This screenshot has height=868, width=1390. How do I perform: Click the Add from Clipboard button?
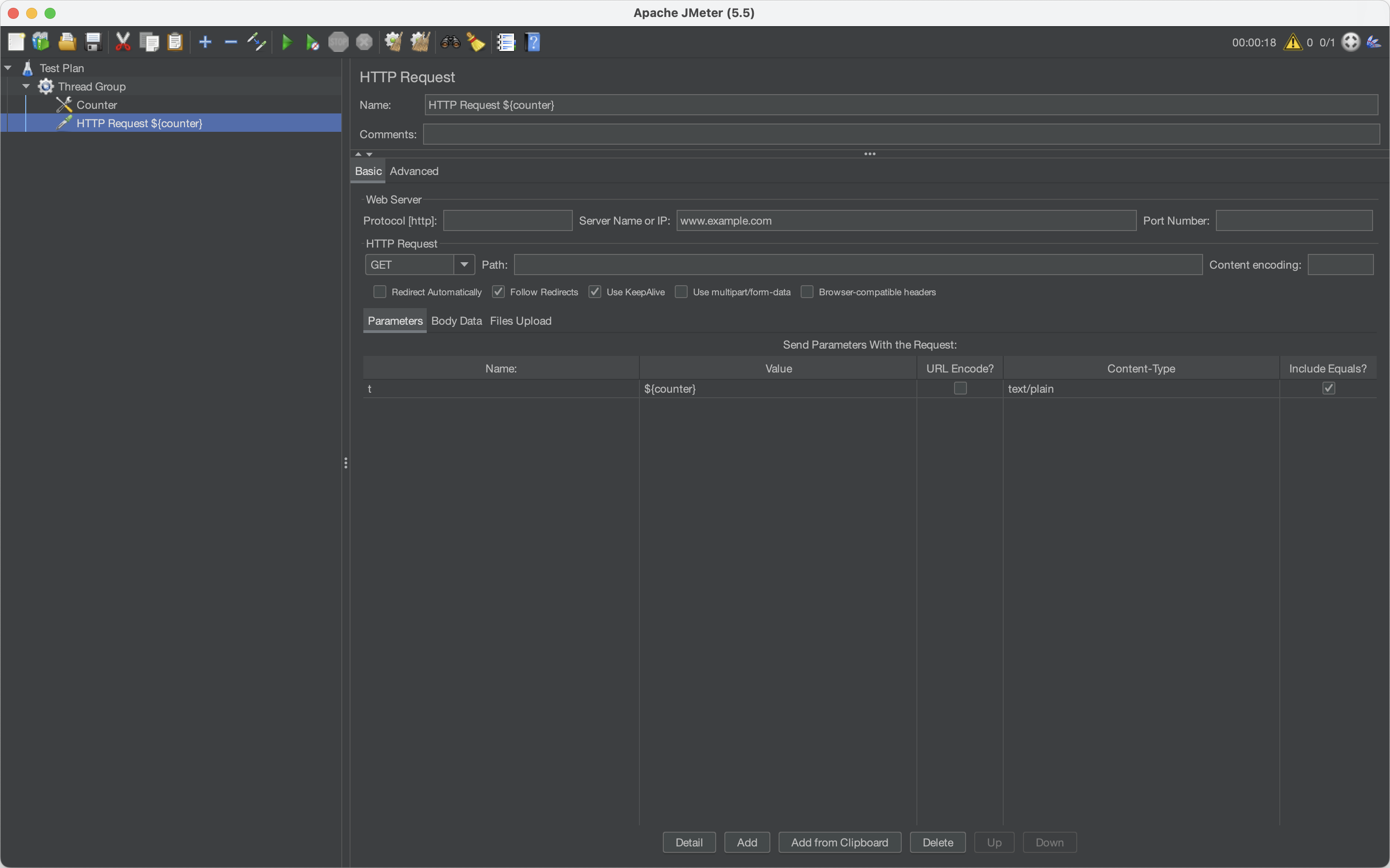pos(839,842)
